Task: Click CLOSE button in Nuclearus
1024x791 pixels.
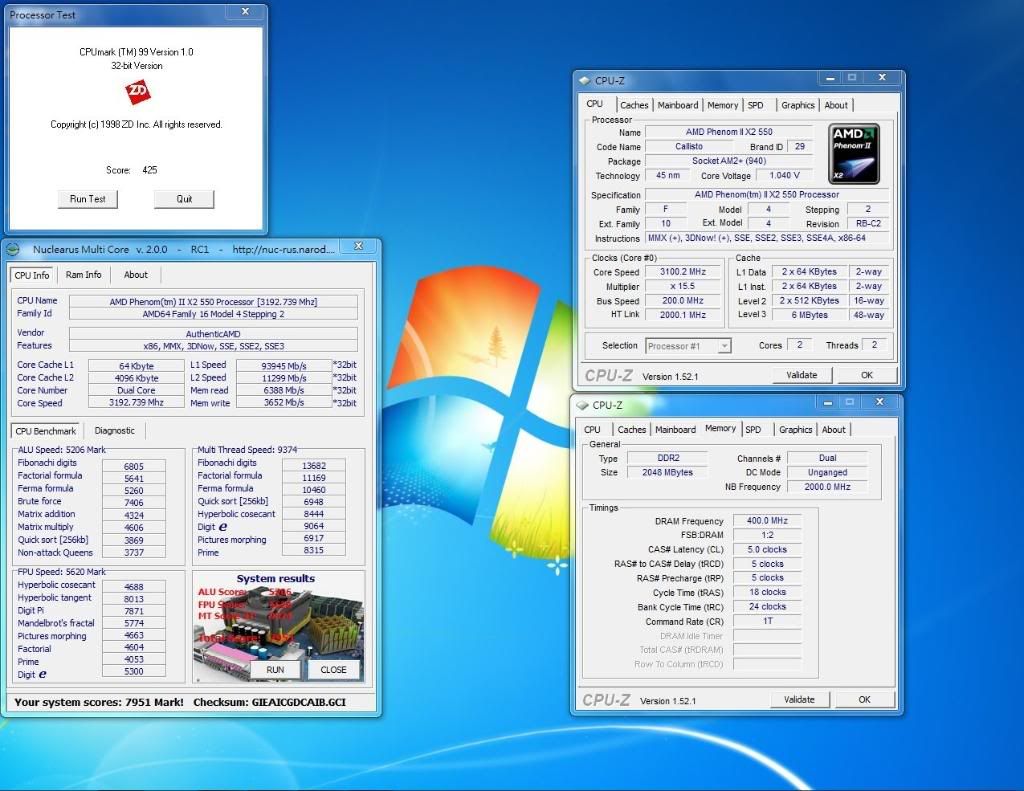Action: pyautogui.click(x=333, y=670)
